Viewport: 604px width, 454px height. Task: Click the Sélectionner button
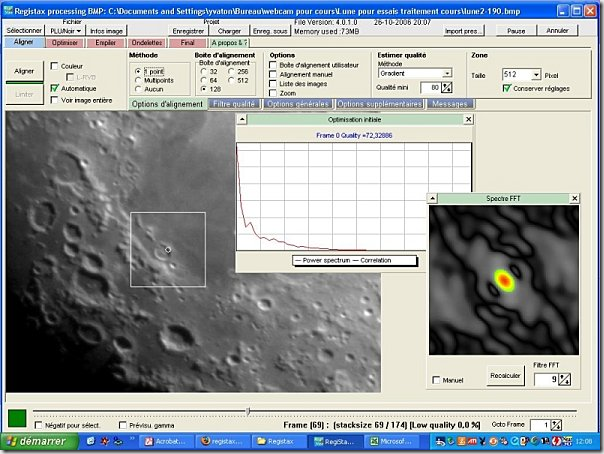pos(24,30)
